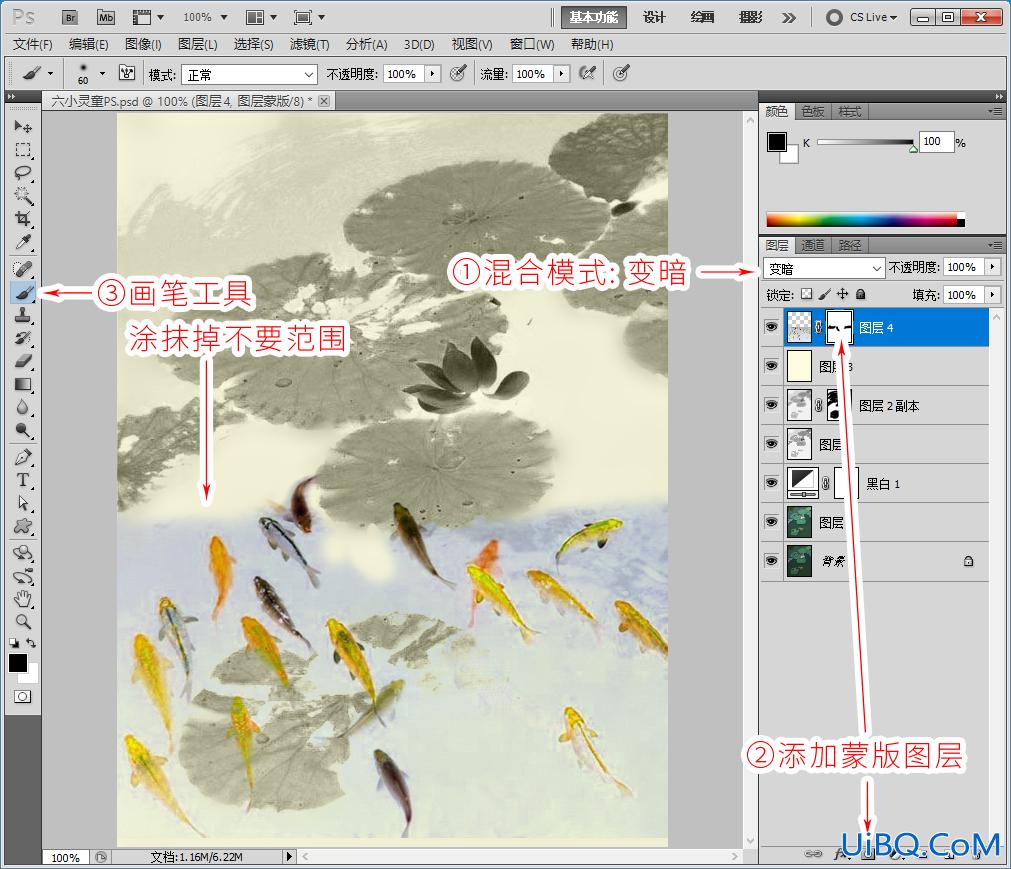This screenshot has height=869, width=1011.
Task: Launch Adobe Bridge from top bar
Action: (71, 17)
